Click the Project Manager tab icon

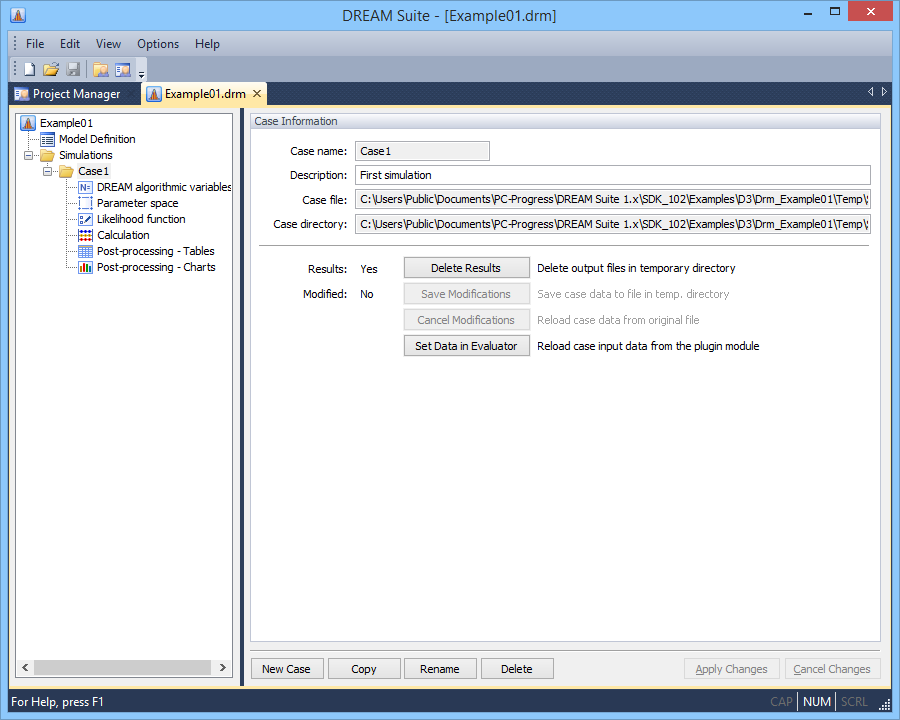tap(22, 94)
